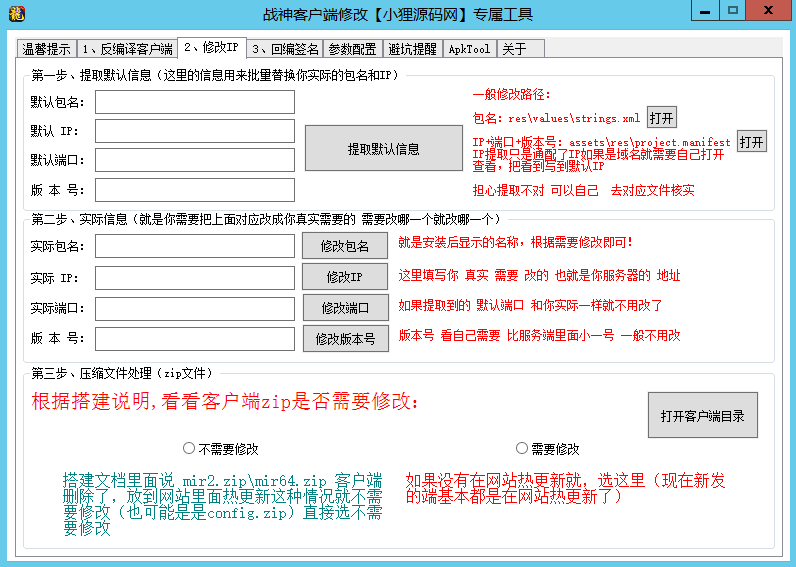Minimize the window from title bar
Image resolution: width=796 pixels, height=567 pixels.
click(x=706, y=10)
